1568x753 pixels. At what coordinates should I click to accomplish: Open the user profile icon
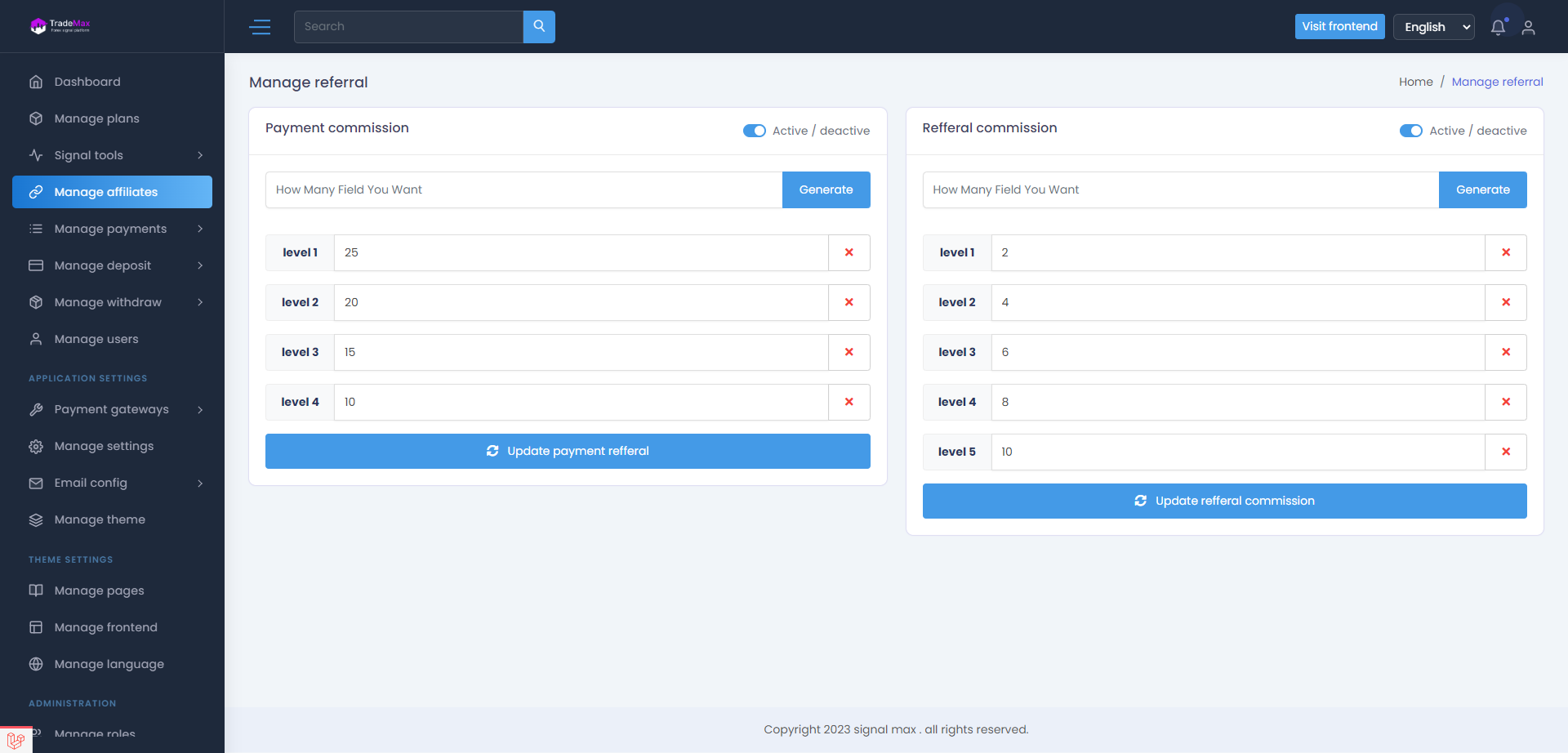1529,28
